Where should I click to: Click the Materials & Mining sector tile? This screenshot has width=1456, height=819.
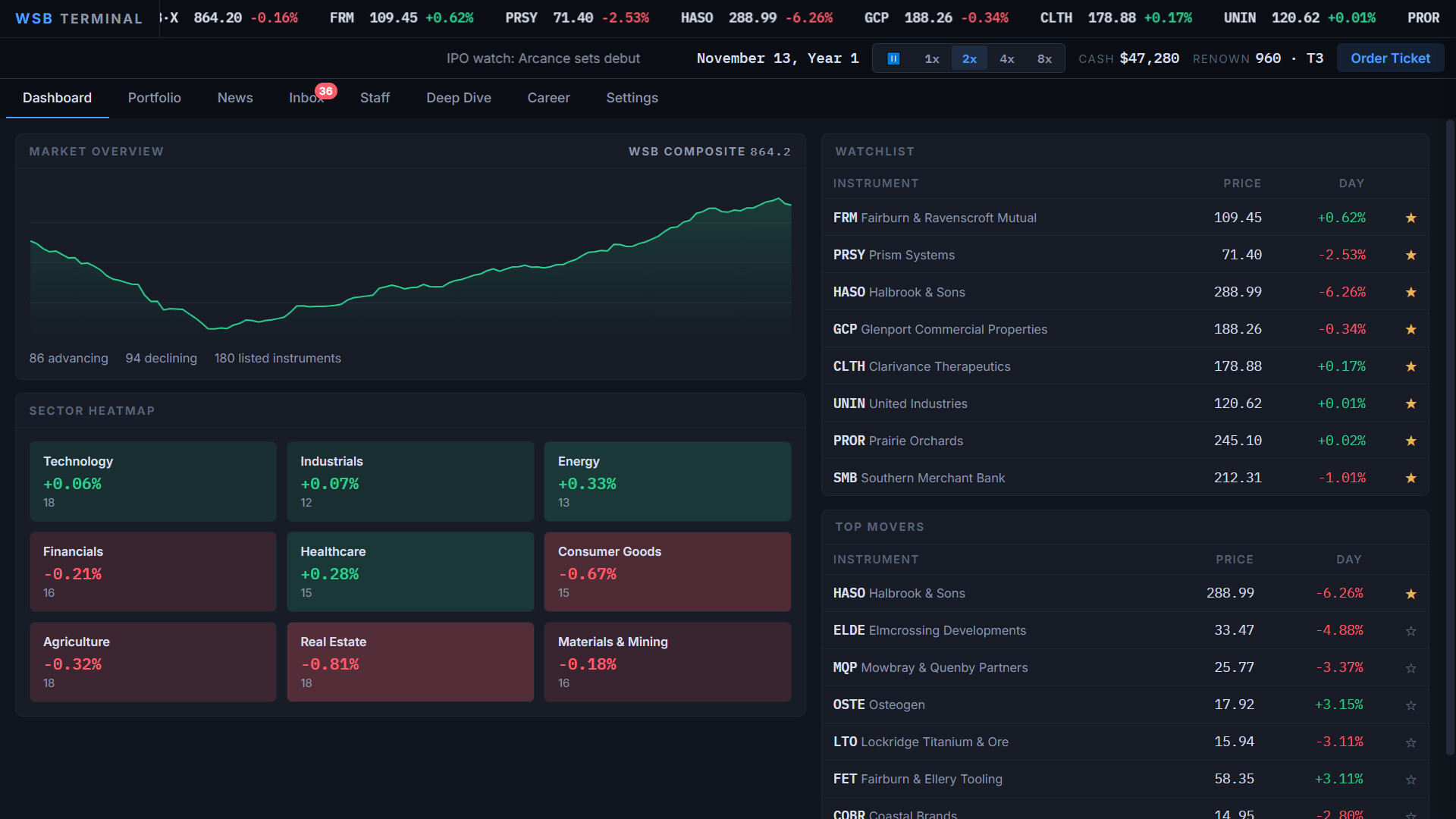tap(667, 662)
